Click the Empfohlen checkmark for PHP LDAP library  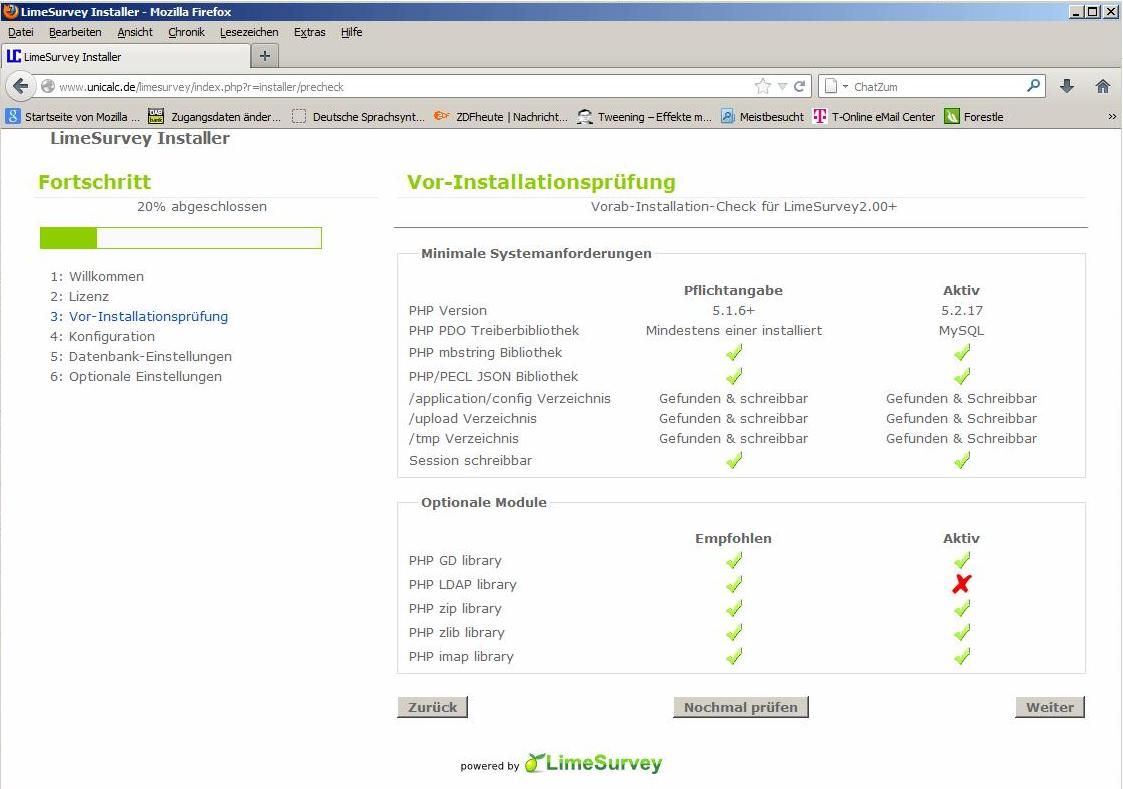(x=733, y=584)
